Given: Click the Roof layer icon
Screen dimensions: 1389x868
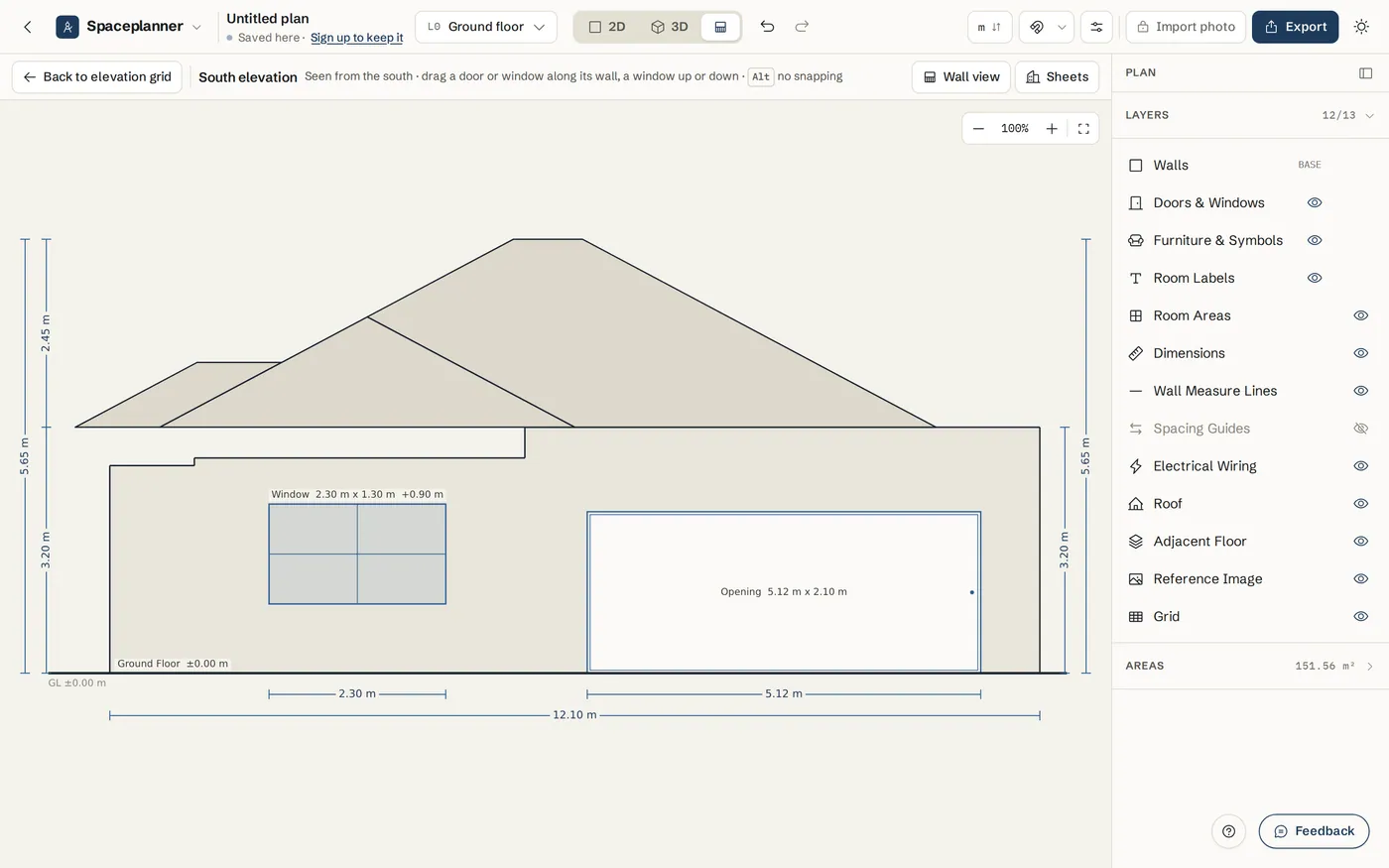Looking at the screenshot, I should tap(1136, 504).
